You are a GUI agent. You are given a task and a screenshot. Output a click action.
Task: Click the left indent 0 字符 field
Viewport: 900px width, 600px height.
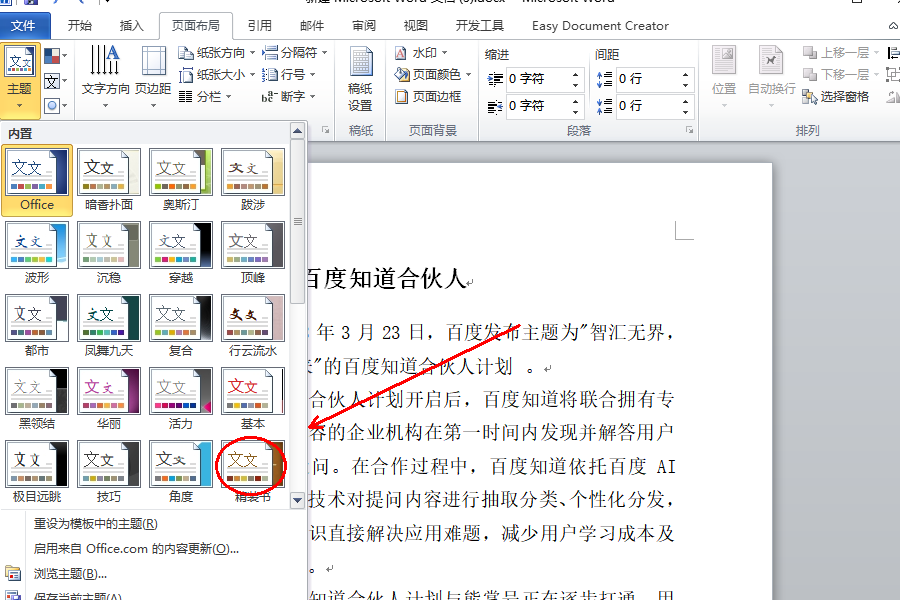pos(538,79)
